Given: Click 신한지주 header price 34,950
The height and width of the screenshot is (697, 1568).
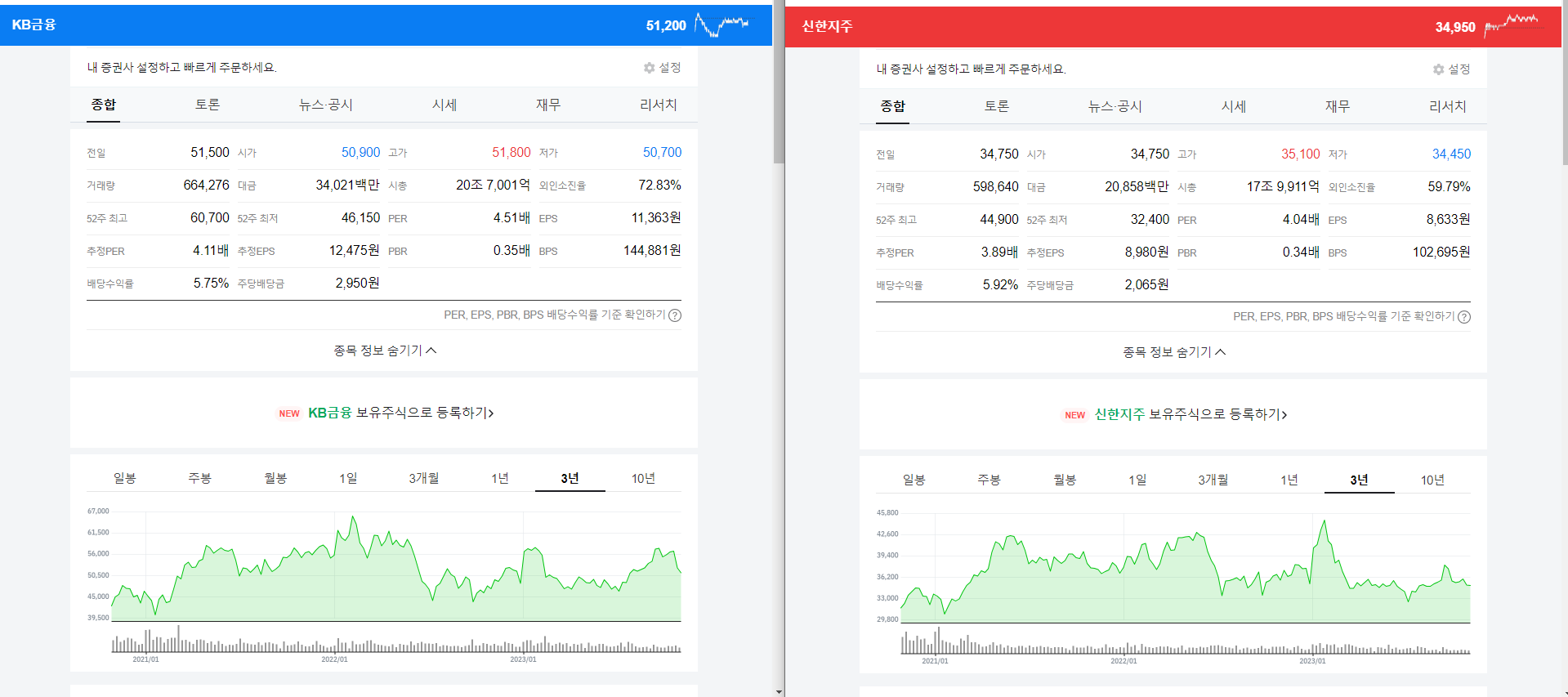Looking at the screenshot, I should (1455, 27).
